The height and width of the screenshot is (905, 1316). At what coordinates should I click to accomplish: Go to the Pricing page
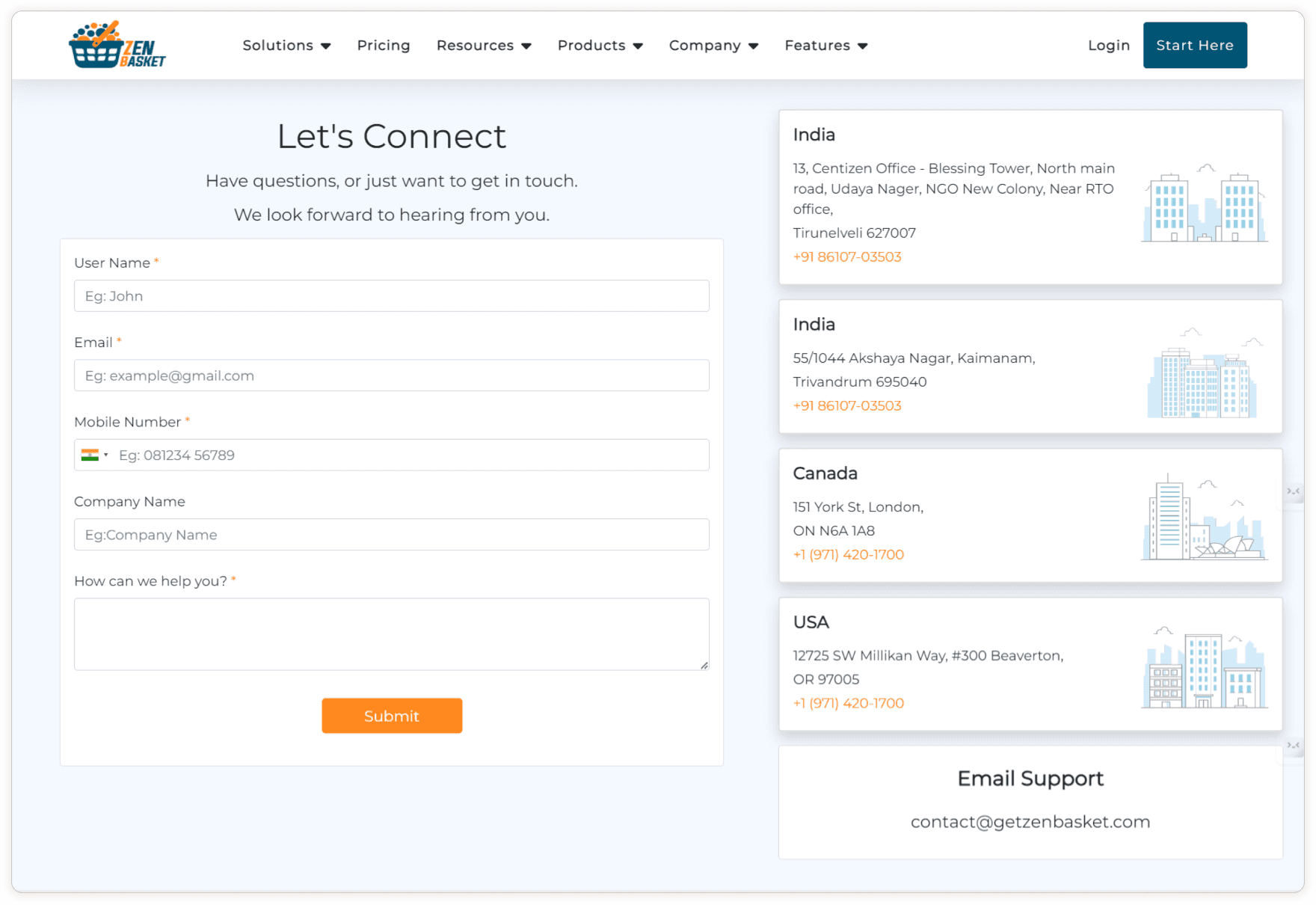click(384, 46)
